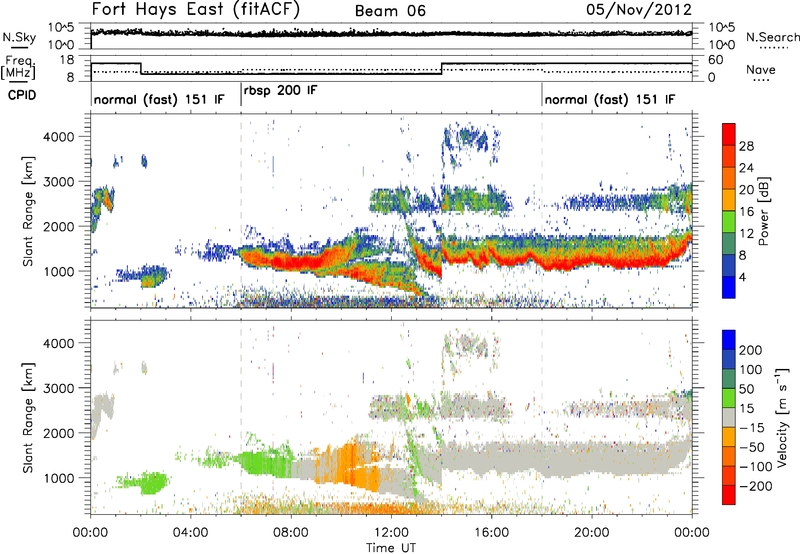This screenshot has height=554, width=800.
Task: Click the 1000 tick label in velocity panel
Action: tap(58, 478)
